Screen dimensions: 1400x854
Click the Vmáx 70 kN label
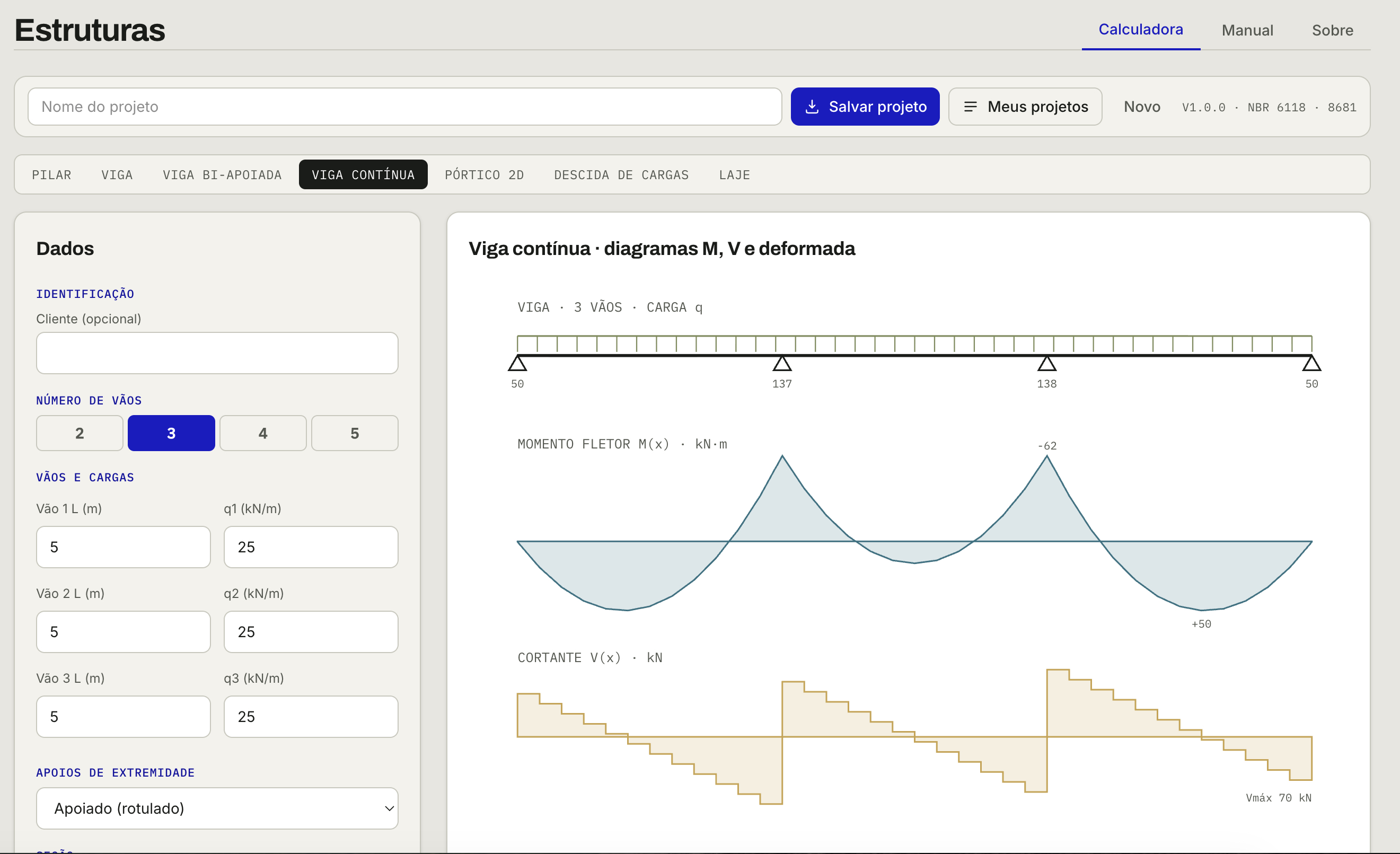click(x=1279, y=798)
